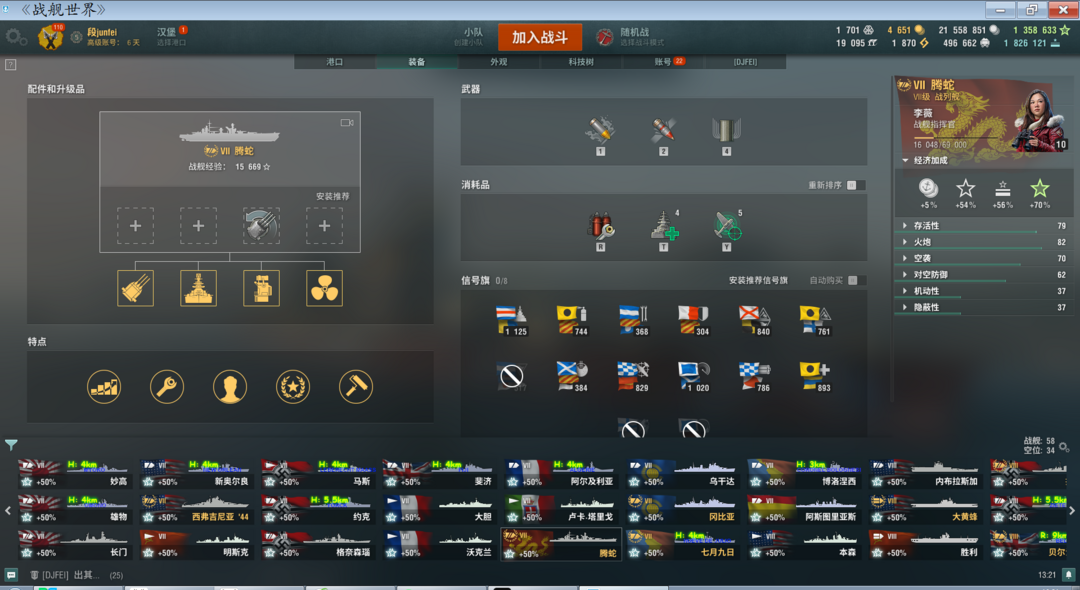Select the 长门 ship in the carousel

pyautogui.click(x=74, y=545)
